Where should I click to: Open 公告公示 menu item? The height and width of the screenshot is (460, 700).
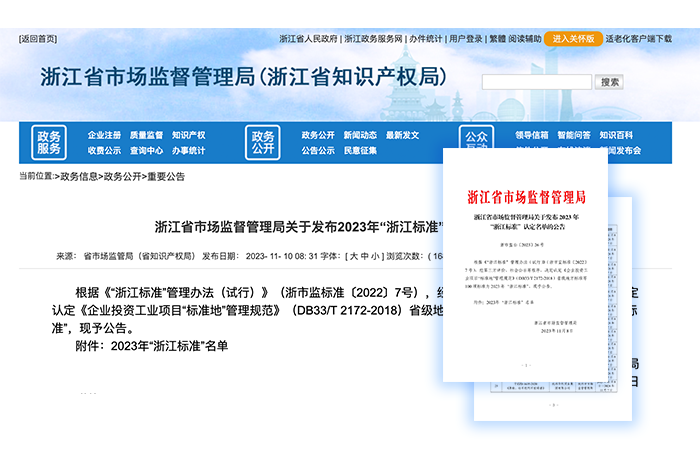318,151
